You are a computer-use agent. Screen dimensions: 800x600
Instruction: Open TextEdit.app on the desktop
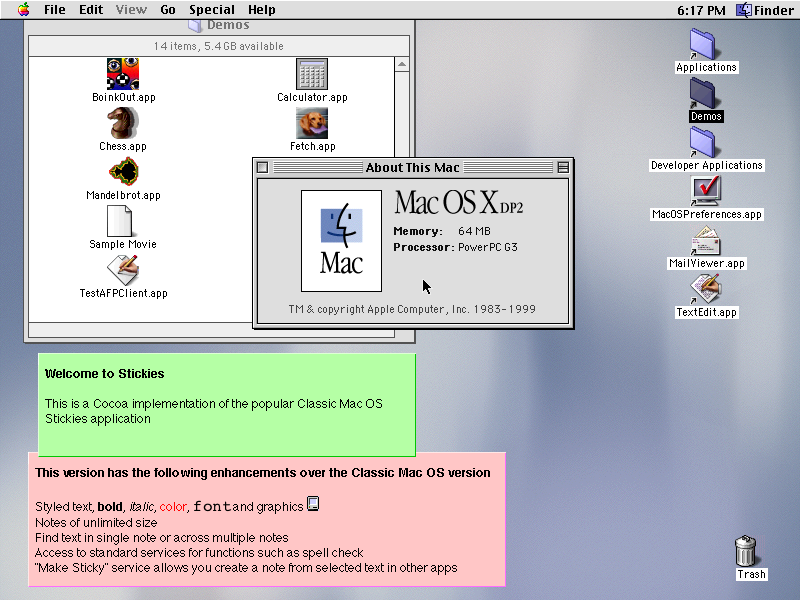click(706, 289)
